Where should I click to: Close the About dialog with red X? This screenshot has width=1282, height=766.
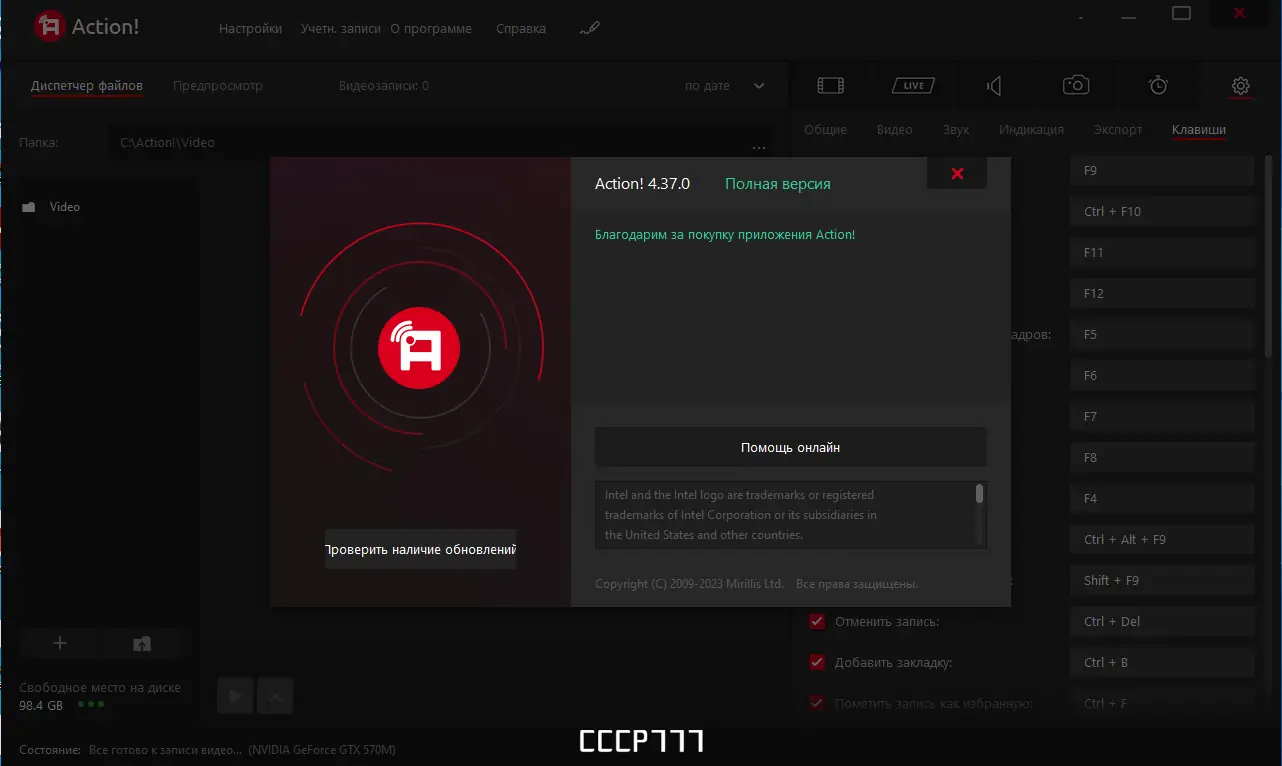[957, 173]
